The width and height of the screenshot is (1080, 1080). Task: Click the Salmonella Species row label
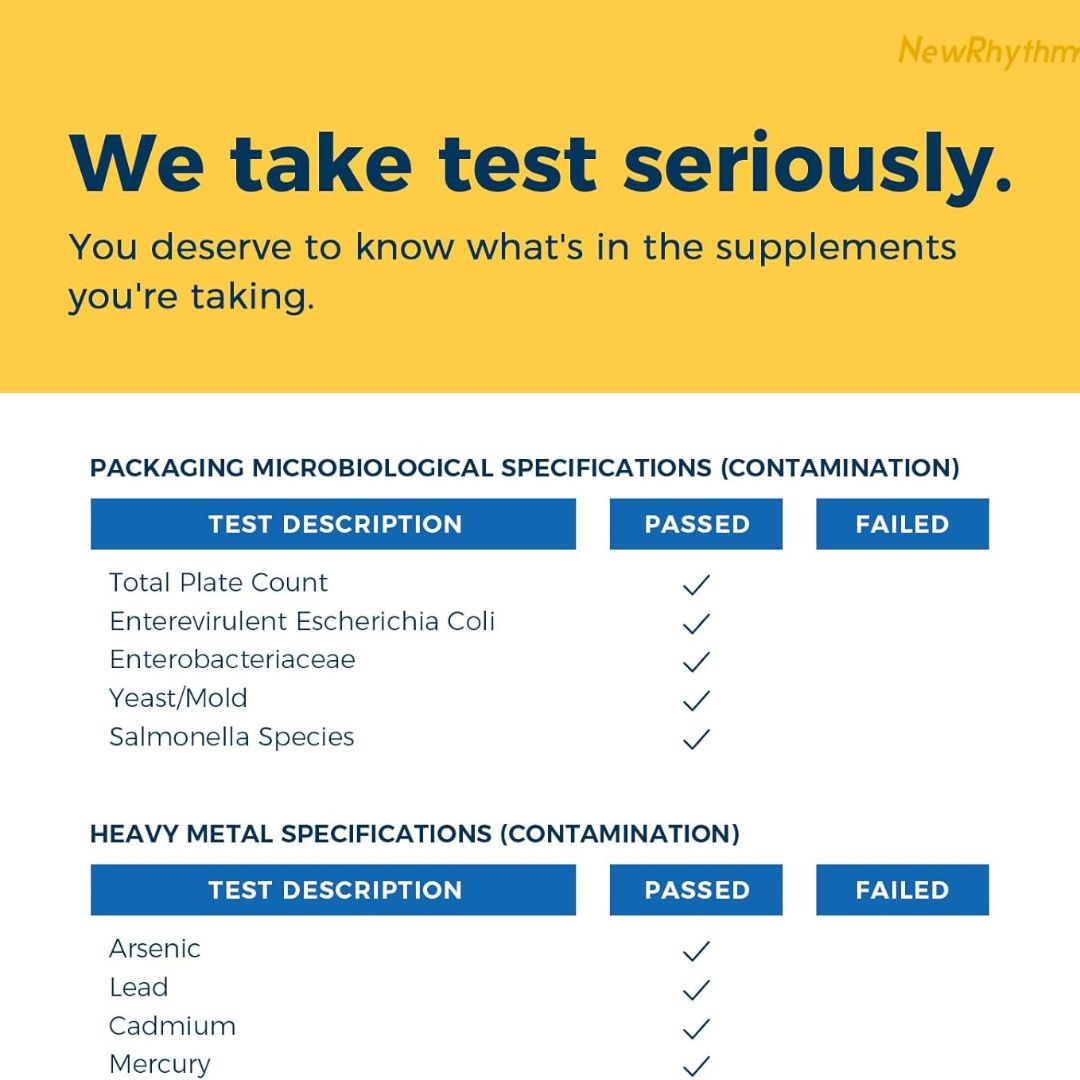[232, 737]
